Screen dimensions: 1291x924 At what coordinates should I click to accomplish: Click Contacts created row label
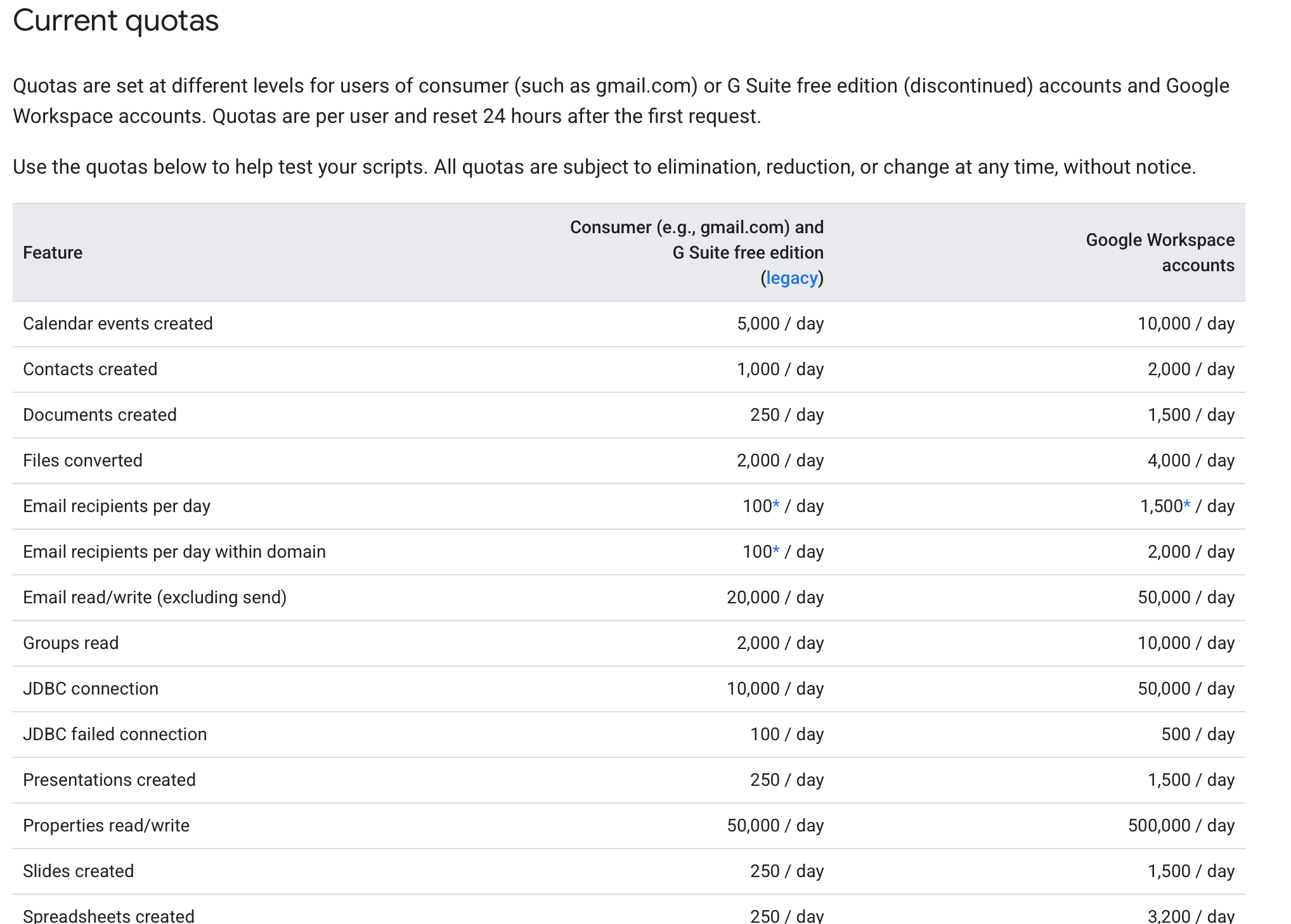tap(90, 369)
